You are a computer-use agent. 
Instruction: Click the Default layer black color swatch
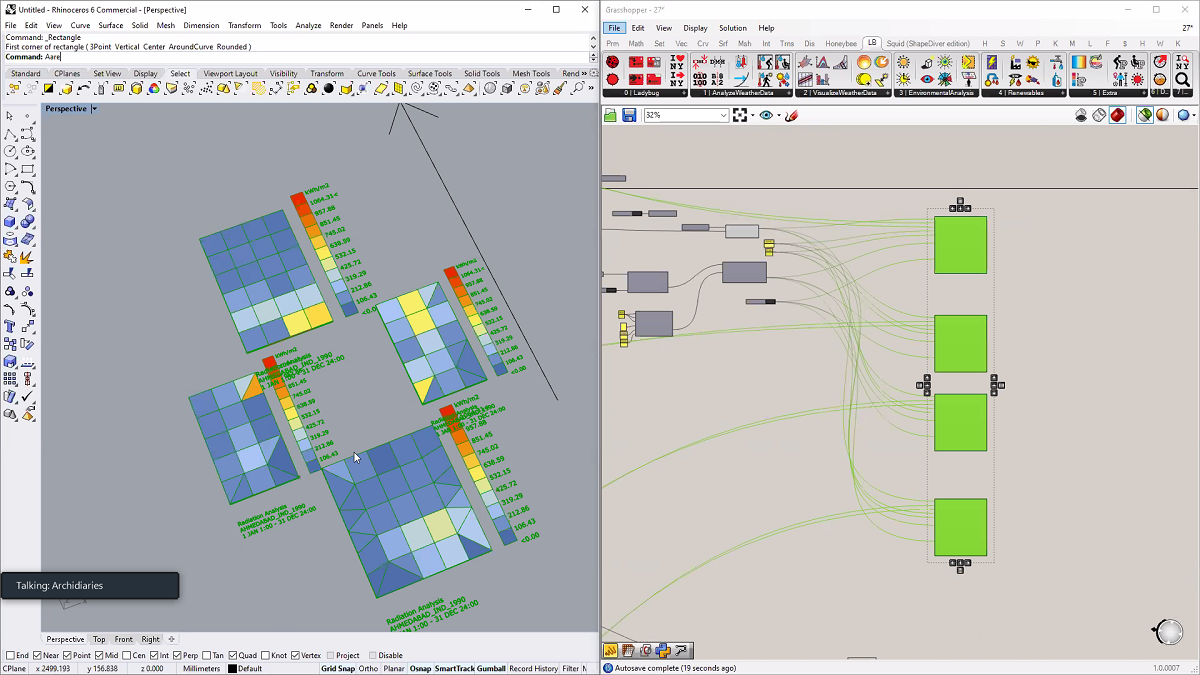[232, 669]
